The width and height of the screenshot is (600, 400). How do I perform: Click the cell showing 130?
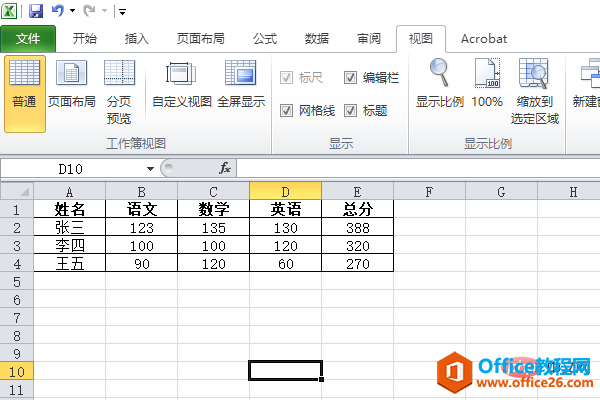click(x=285, y=227)
